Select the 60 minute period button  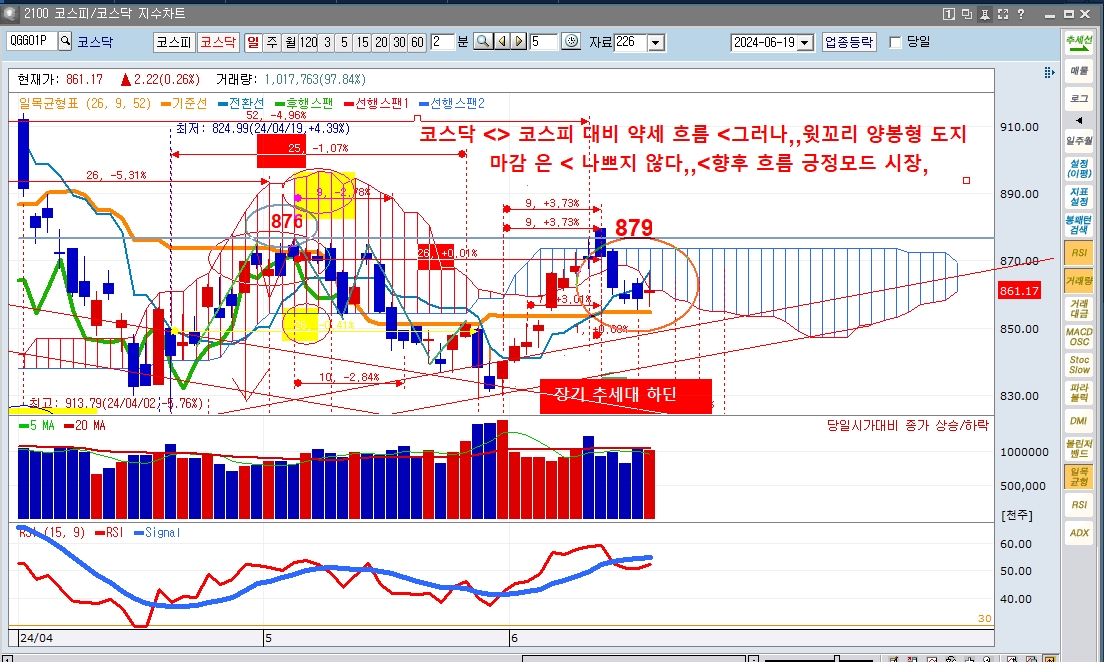click(x=418, y=42)
